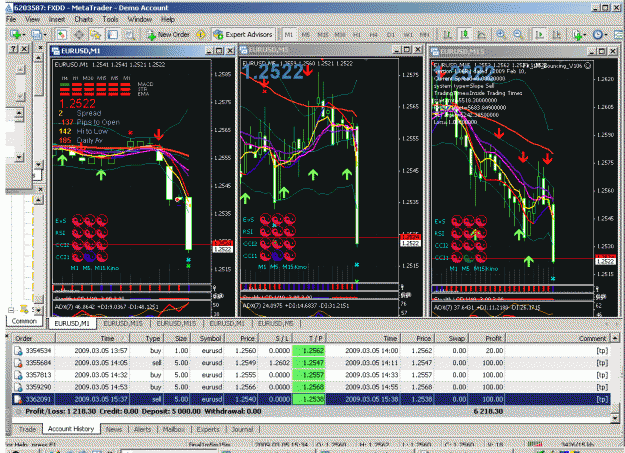Toggle Auto Scroll chart icon
The width and height of the screenshot is (625, 453).
coord(539,35)
